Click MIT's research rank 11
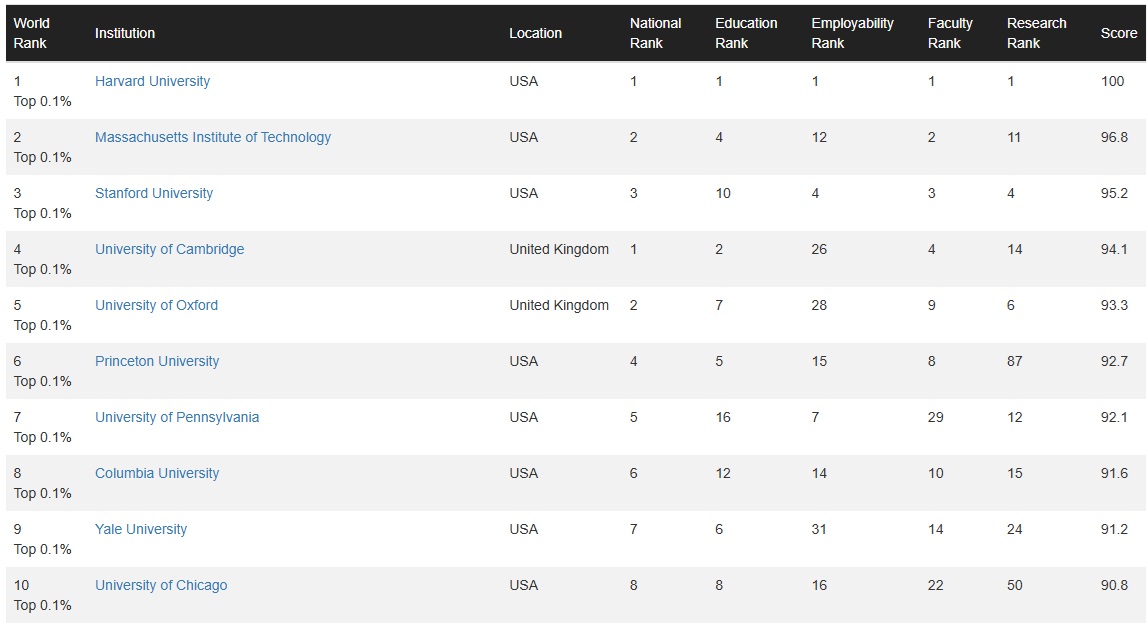 click(x=1014, y=137)
